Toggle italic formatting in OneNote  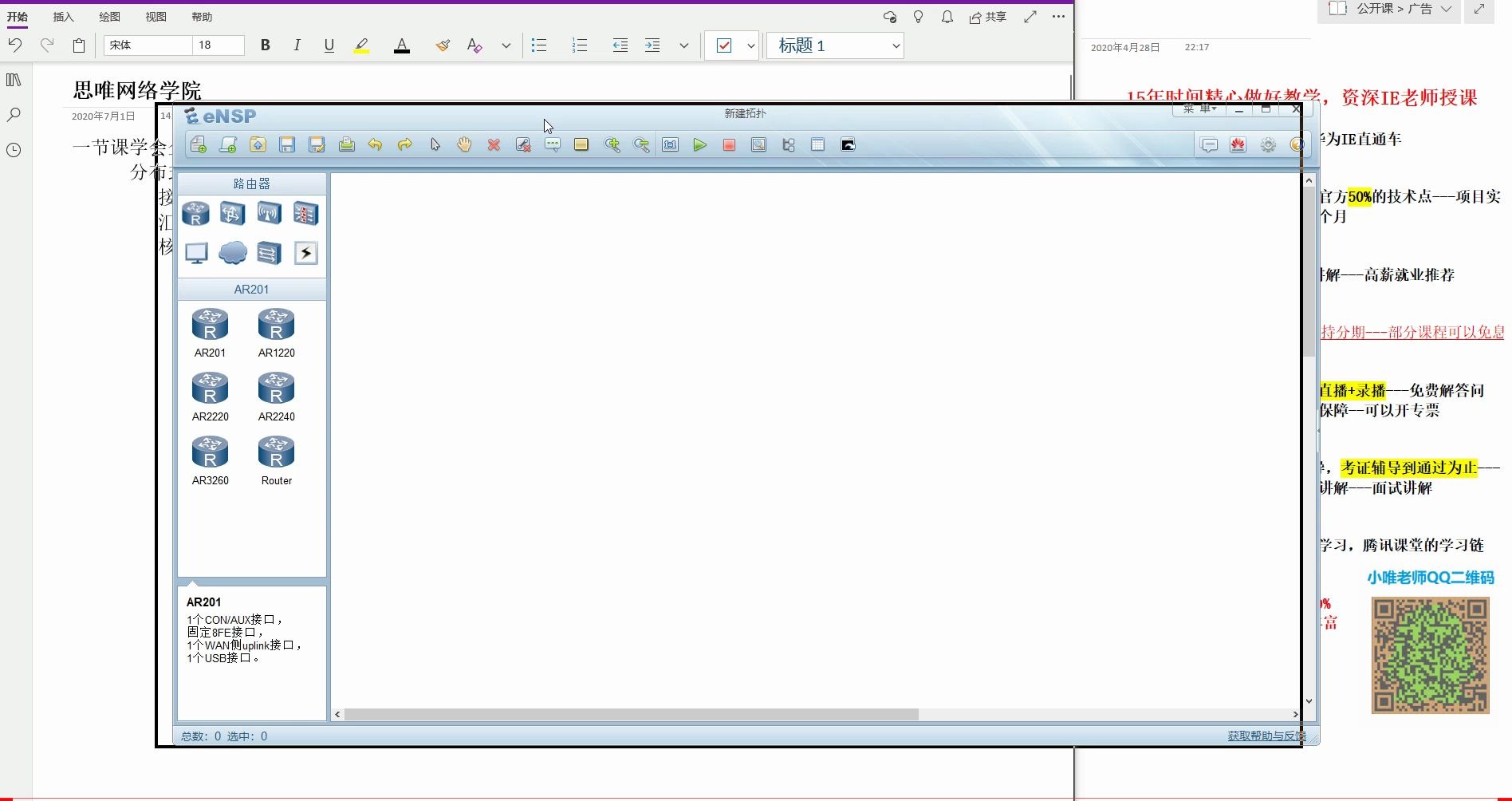coord(297,45)
